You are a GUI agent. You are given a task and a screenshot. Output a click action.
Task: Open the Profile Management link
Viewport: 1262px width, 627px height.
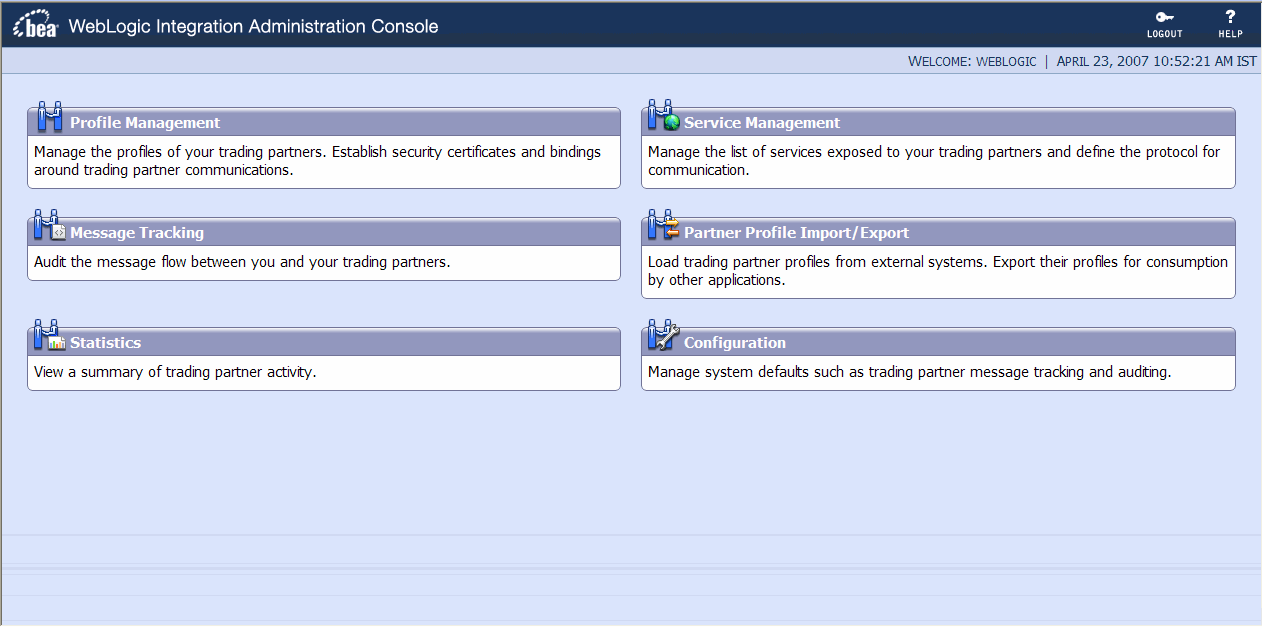pyautogui.click(x=145, y=123)
